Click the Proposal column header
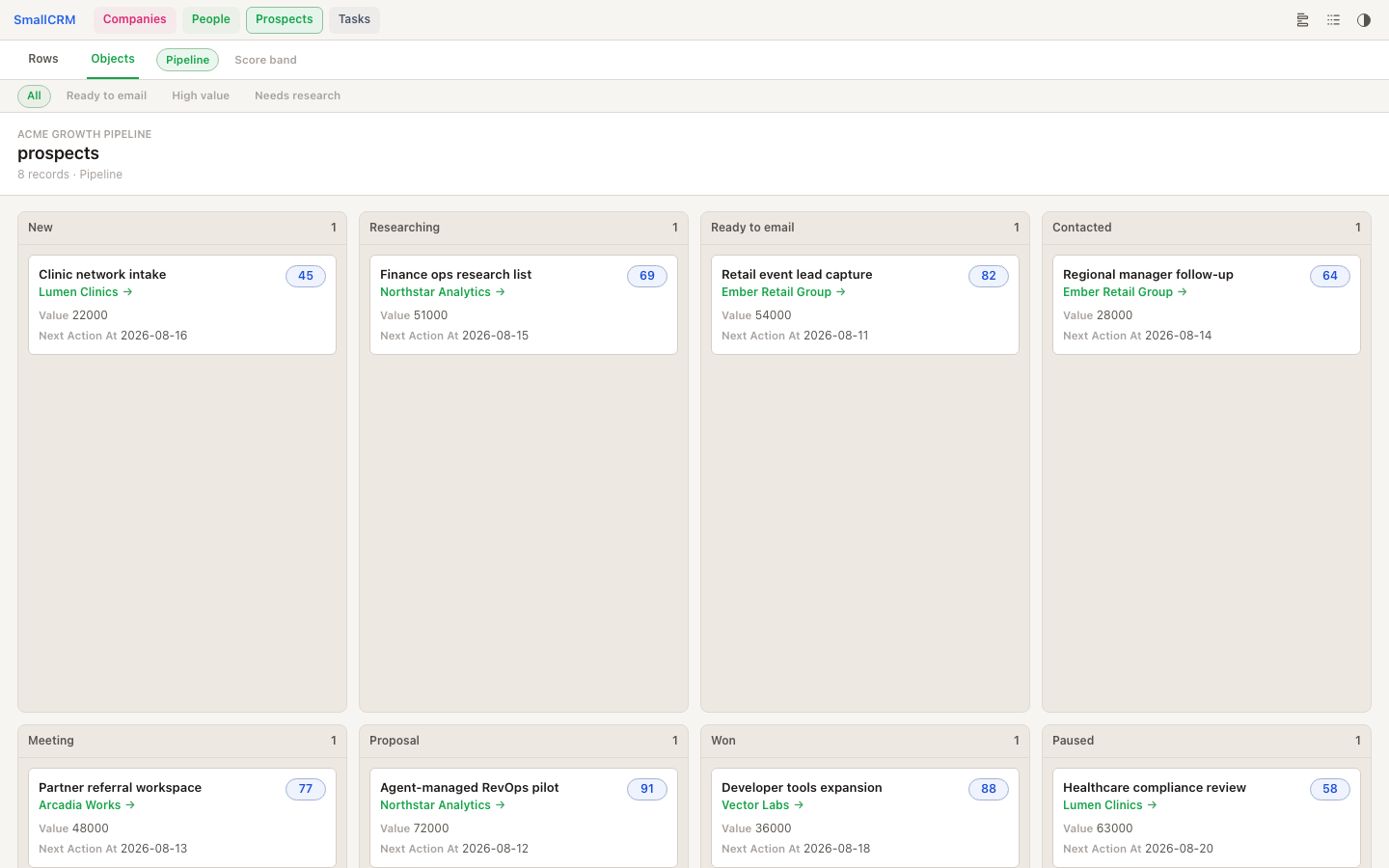Screen dimensions: 1389x868 [x=524, y=741]
